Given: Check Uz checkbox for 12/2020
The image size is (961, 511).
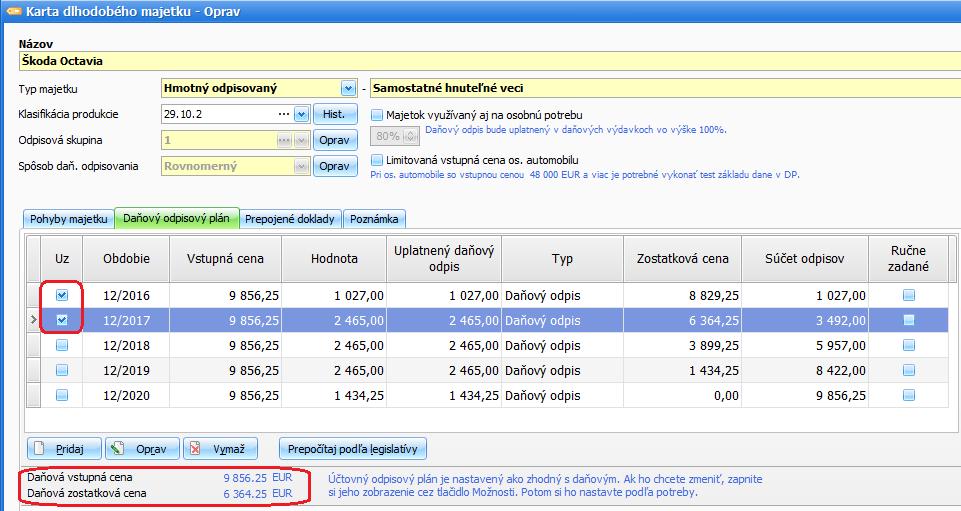Looking at the screenshot, I should tap(62, 395).
